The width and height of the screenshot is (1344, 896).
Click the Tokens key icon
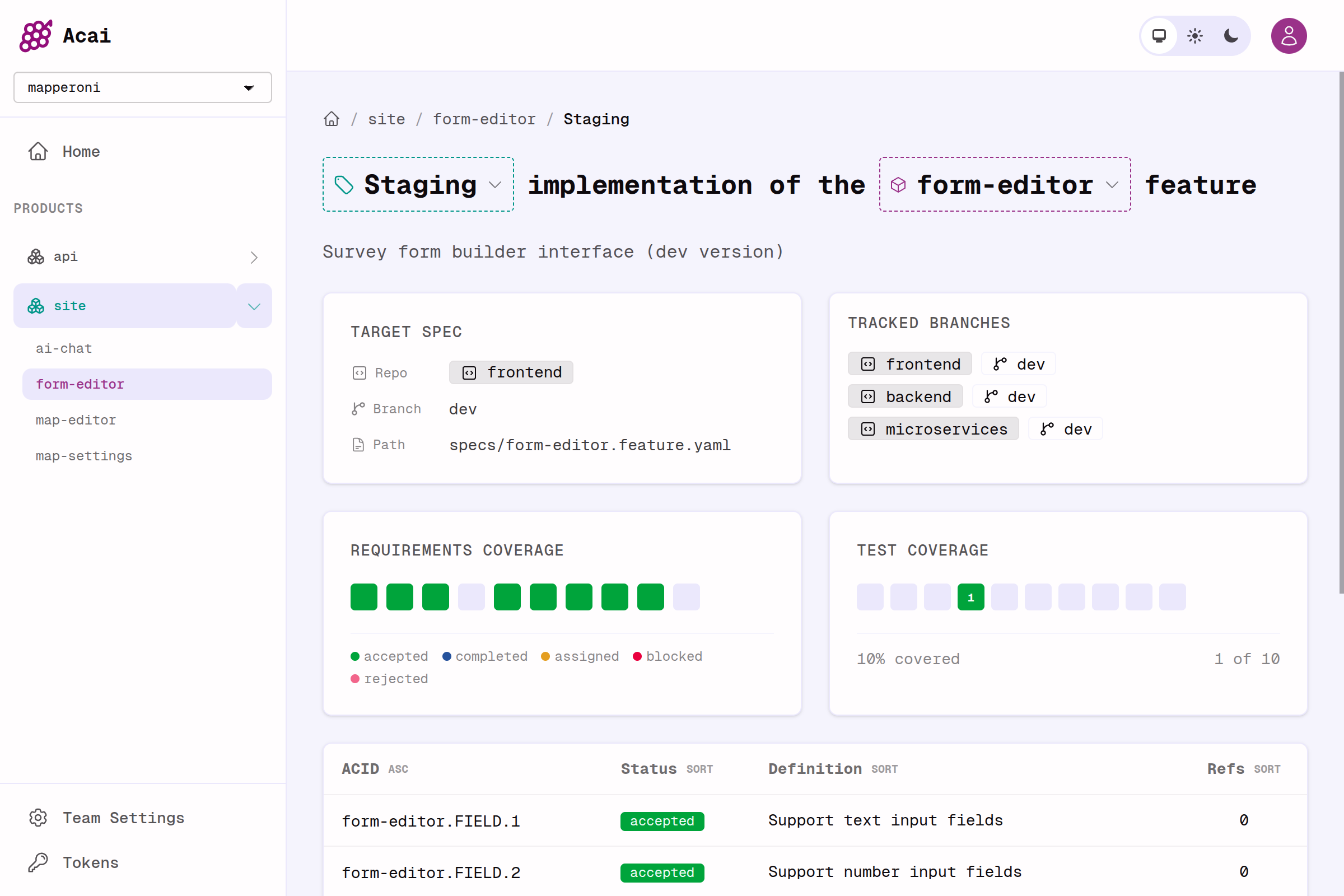tap(38, 862)
